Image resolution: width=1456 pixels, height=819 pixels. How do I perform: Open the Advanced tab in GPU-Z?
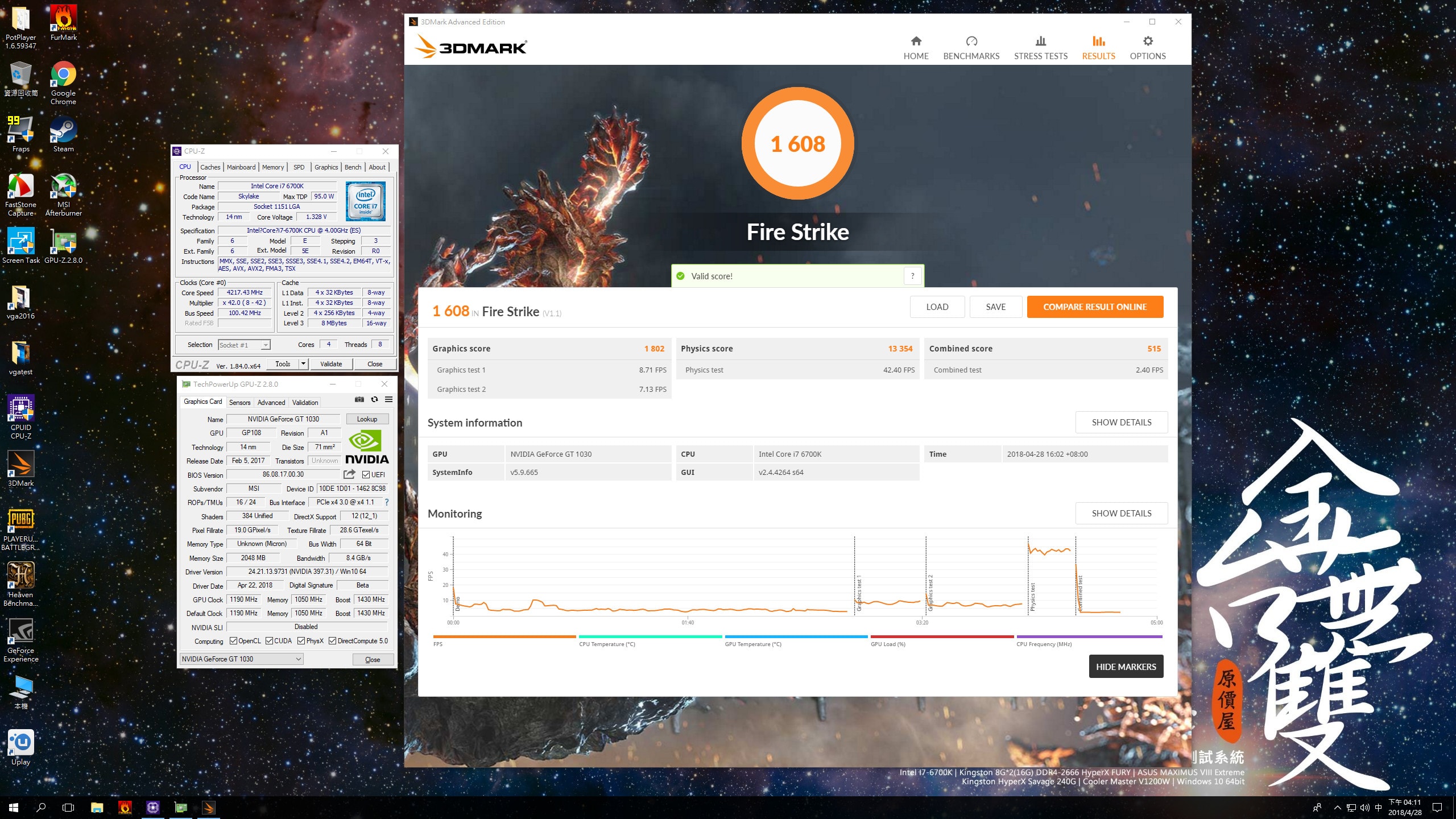271,403
